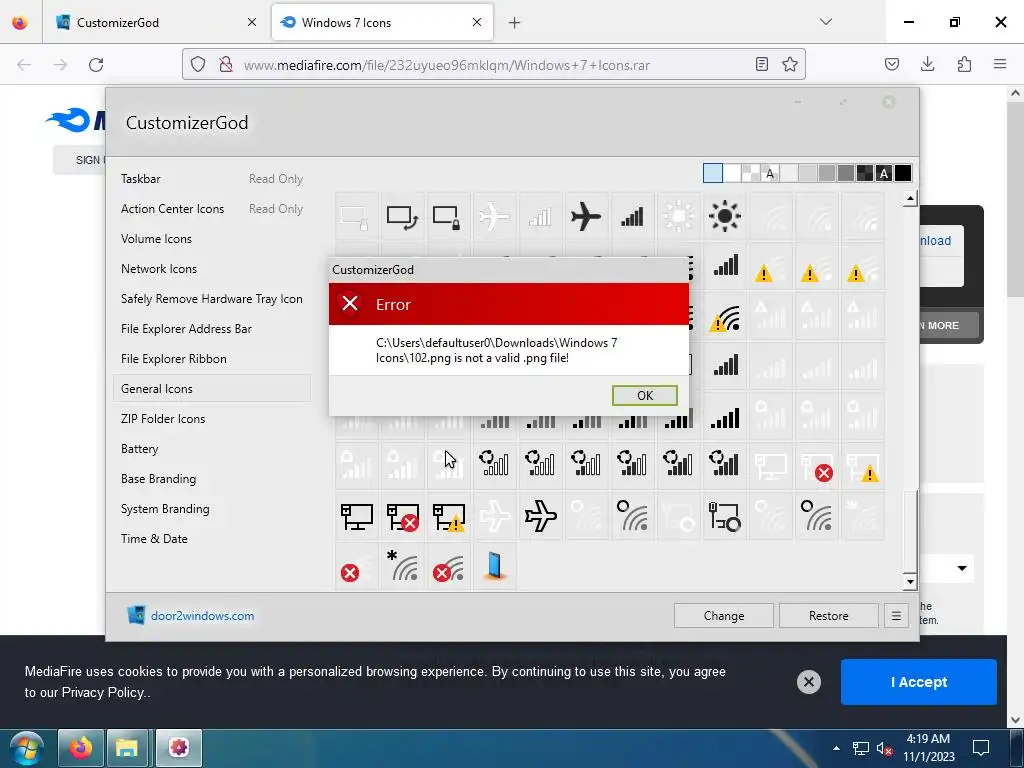Visit the door2windows.com link

(x=202, y=616)
